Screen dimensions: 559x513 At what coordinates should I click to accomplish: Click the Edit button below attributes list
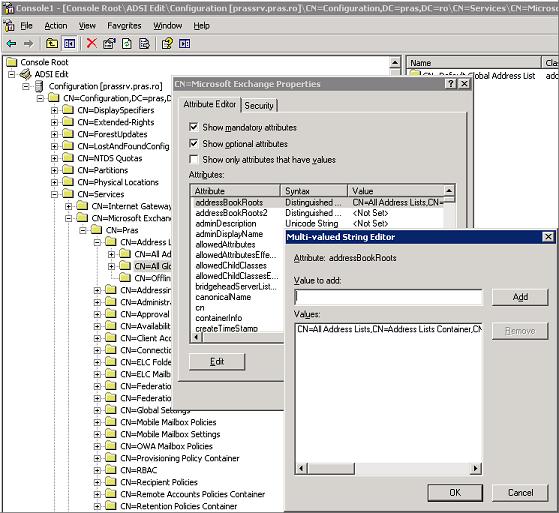coord(217,361)
